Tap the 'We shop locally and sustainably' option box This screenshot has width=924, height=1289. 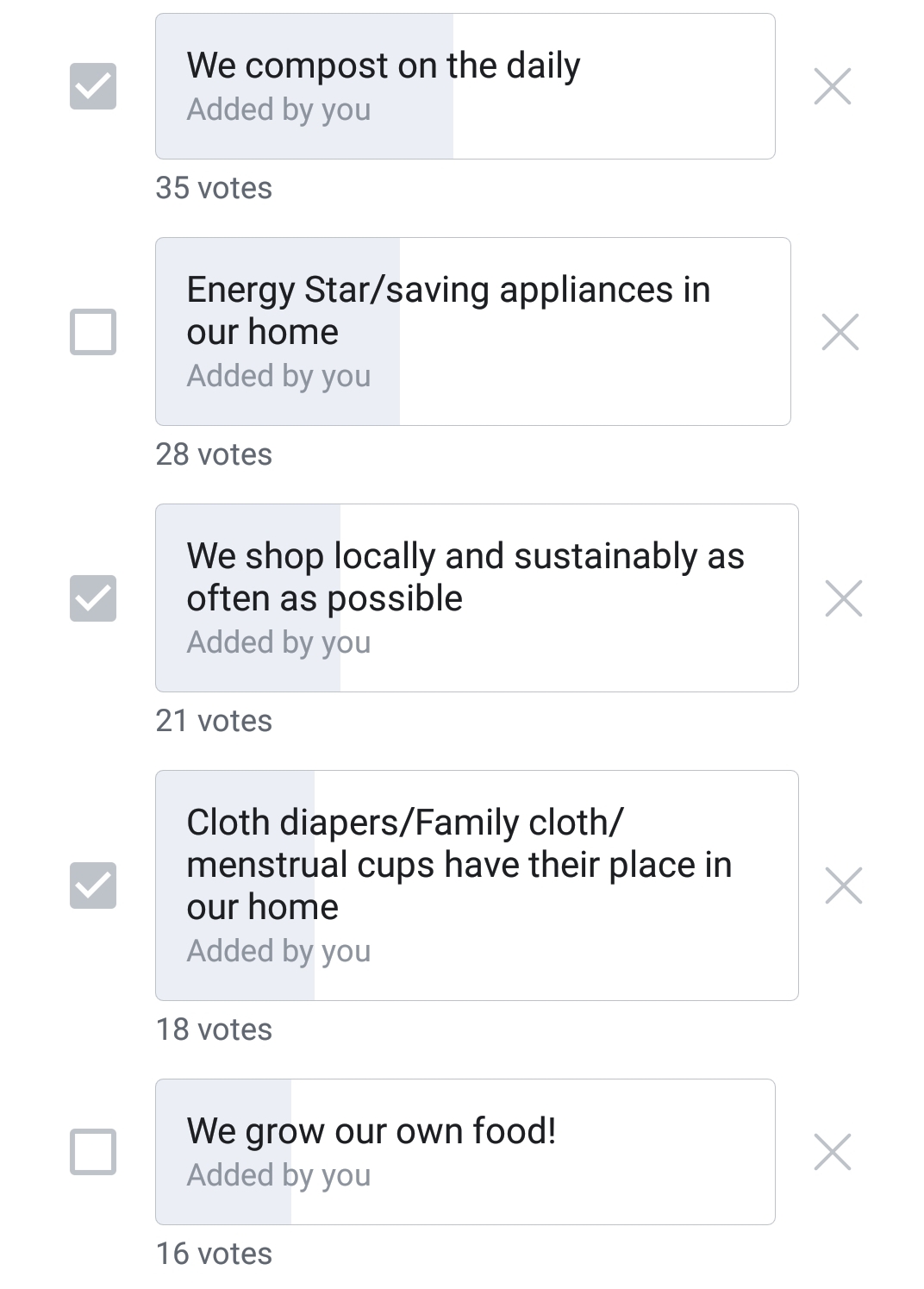click(477, 598)
